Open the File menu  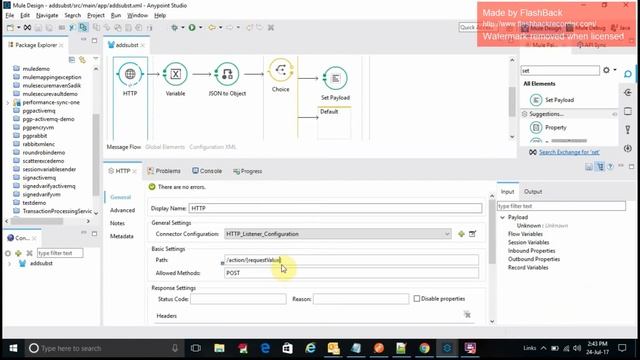(9, 15)
